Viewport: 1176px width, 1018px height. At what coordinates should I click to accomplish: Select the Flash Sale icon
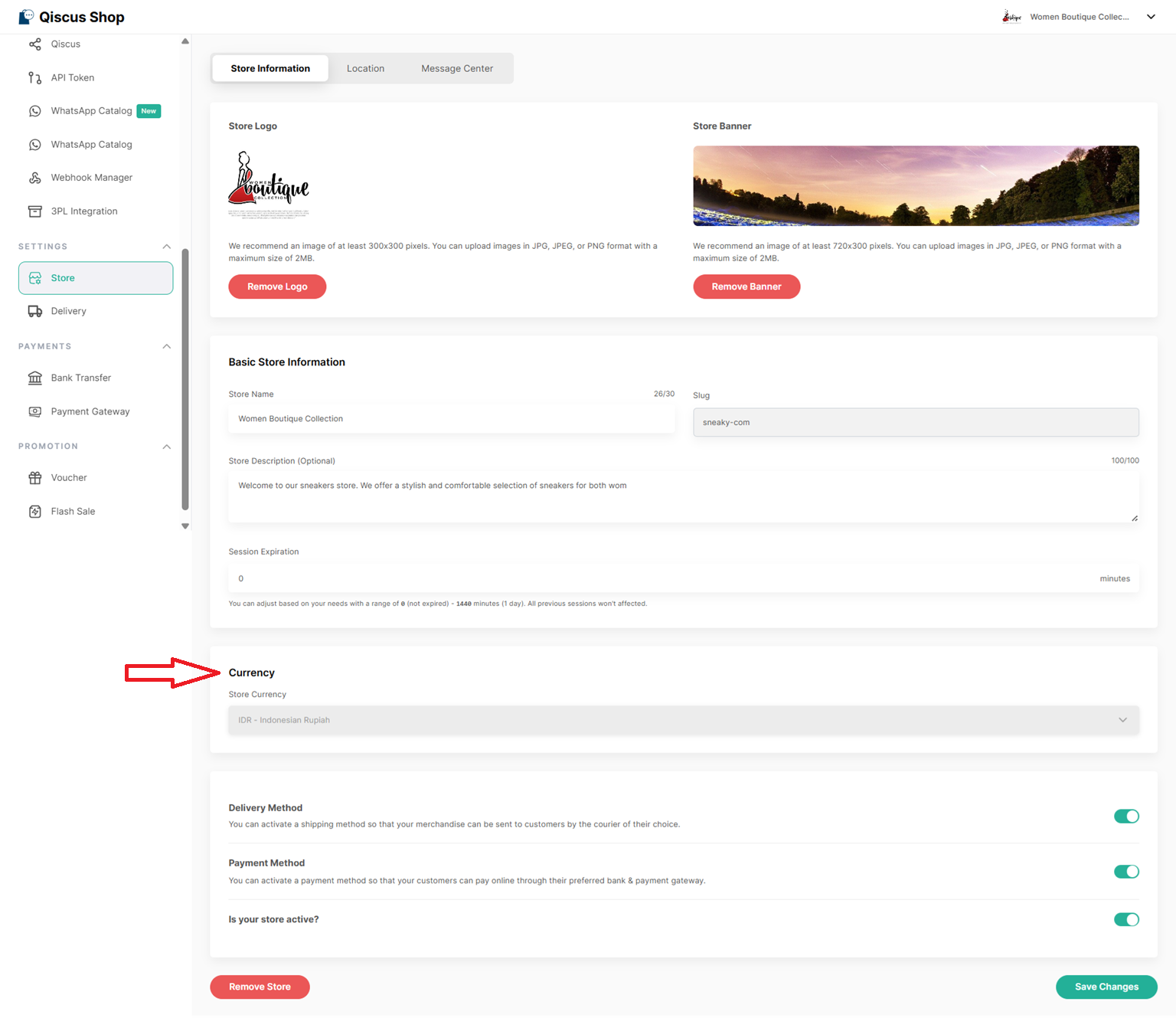34,512
